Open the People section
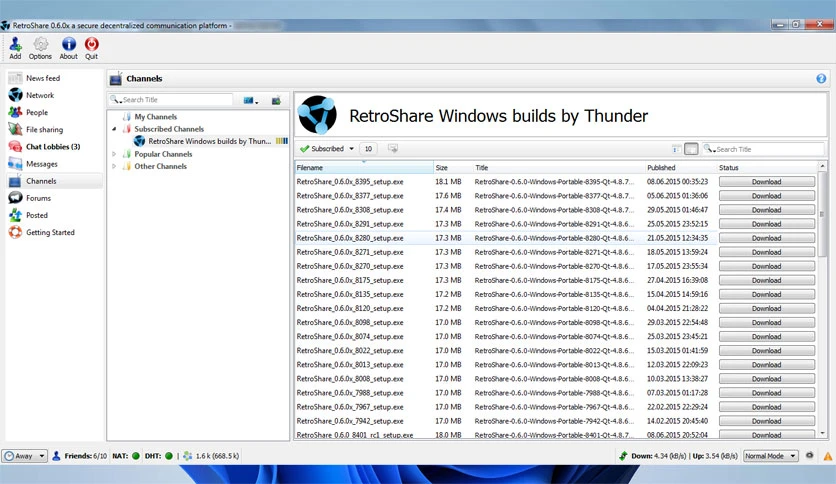 (54, 112)
